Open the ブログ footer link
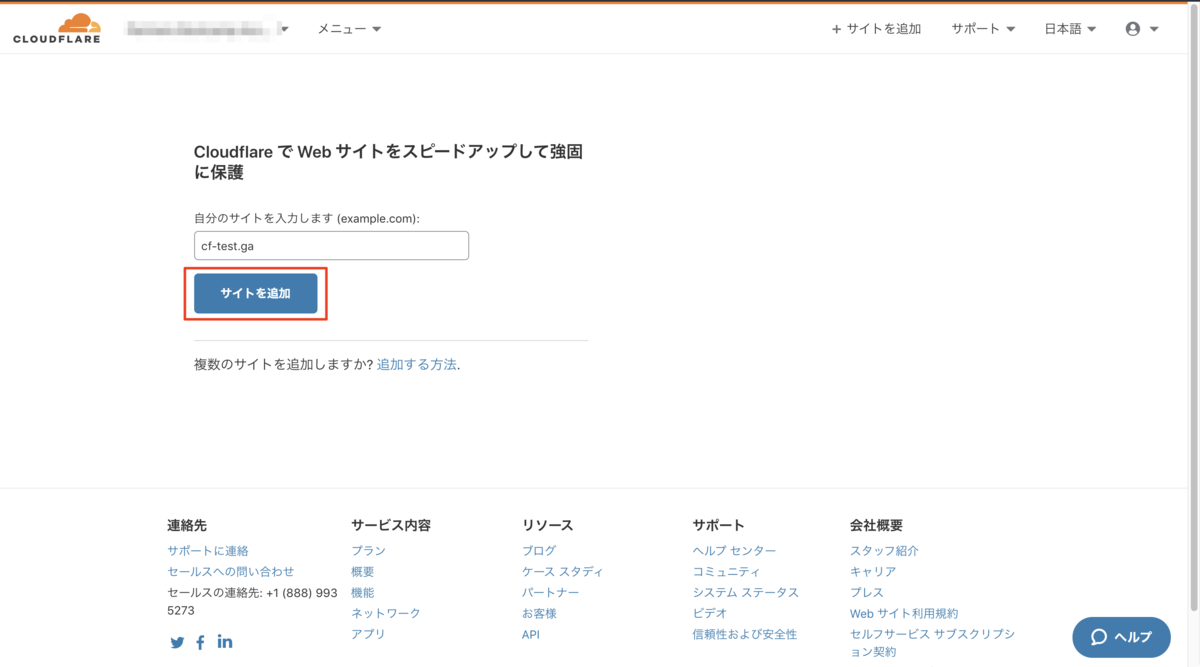Screen dimensions: 1200x667 coord(539,551)
